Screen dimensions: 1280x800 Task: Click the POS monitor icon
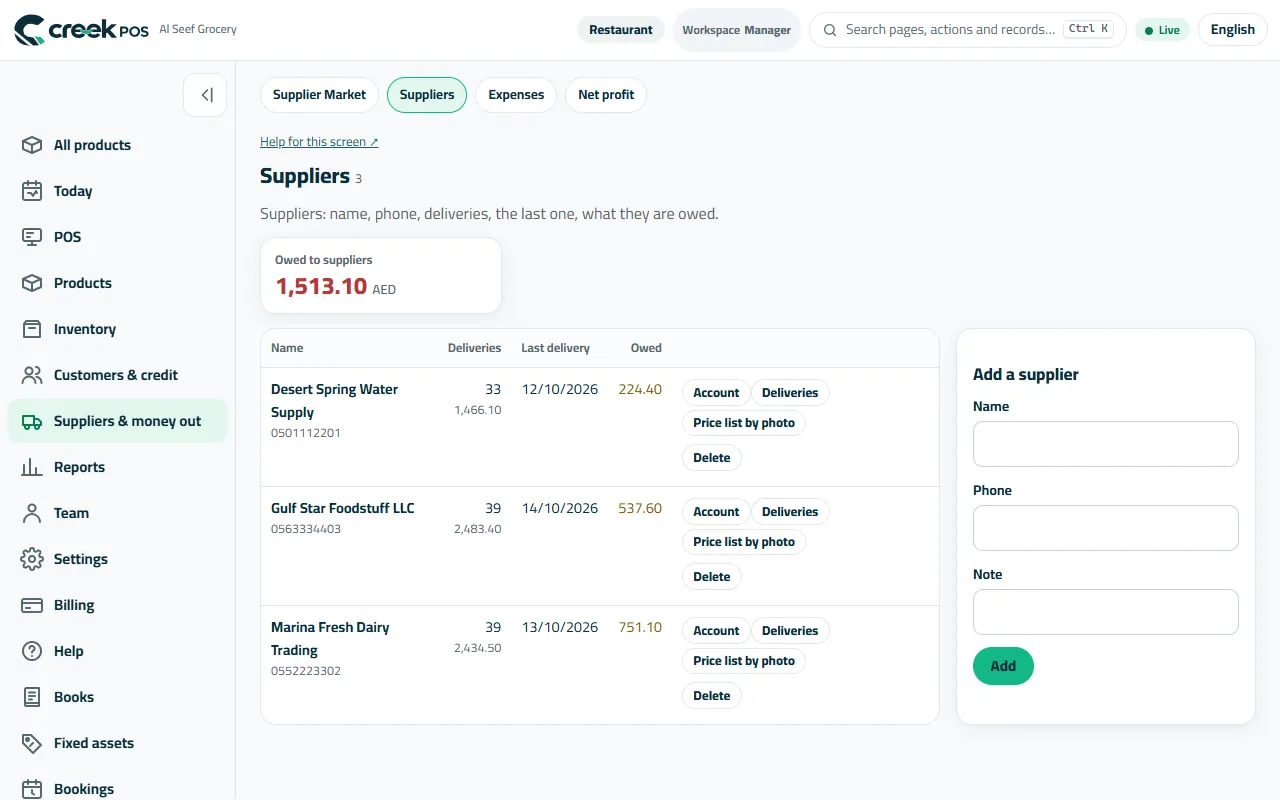click(32, 237)
